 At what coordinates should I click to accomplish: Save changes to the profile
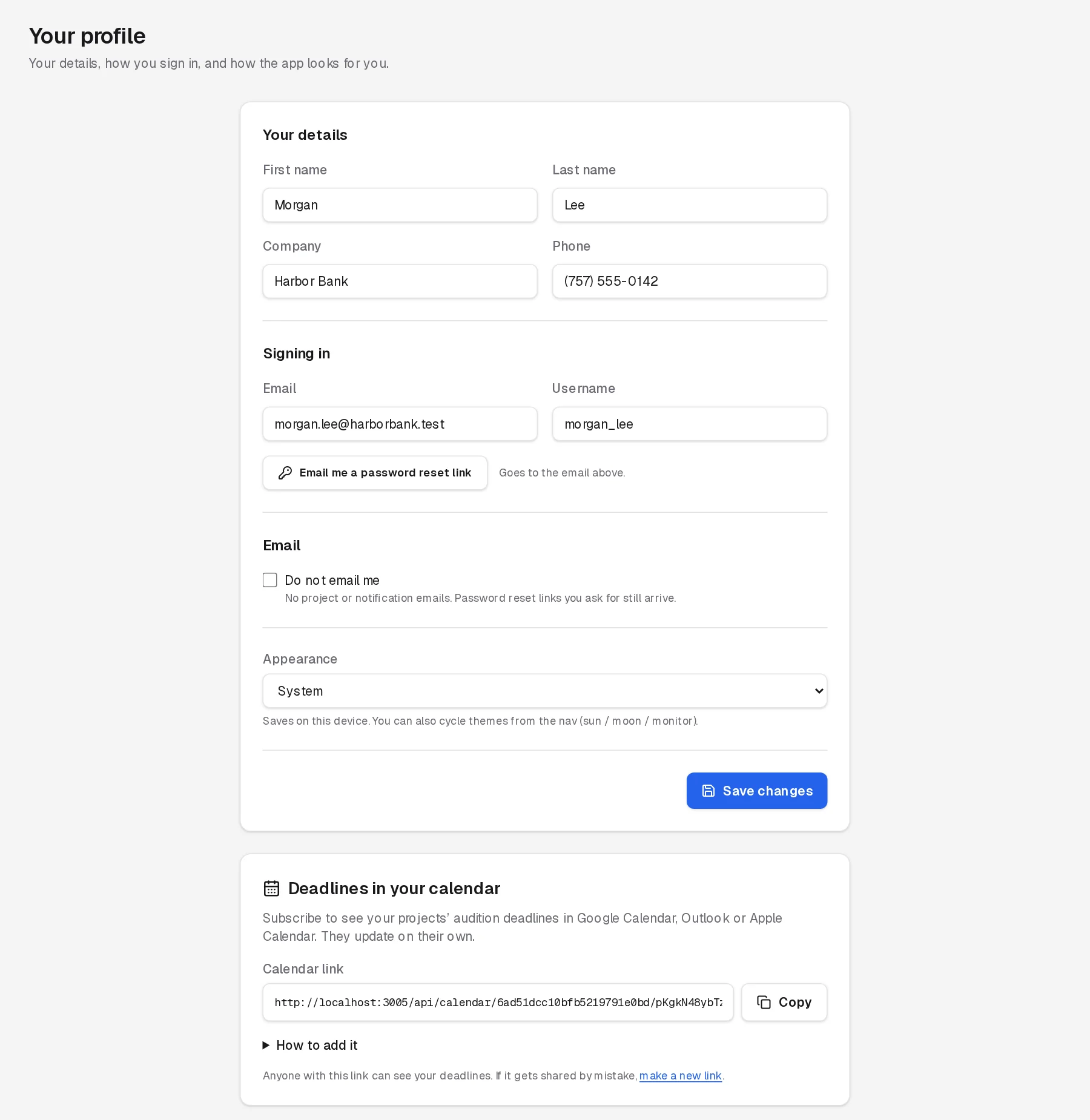coord(757,791)
